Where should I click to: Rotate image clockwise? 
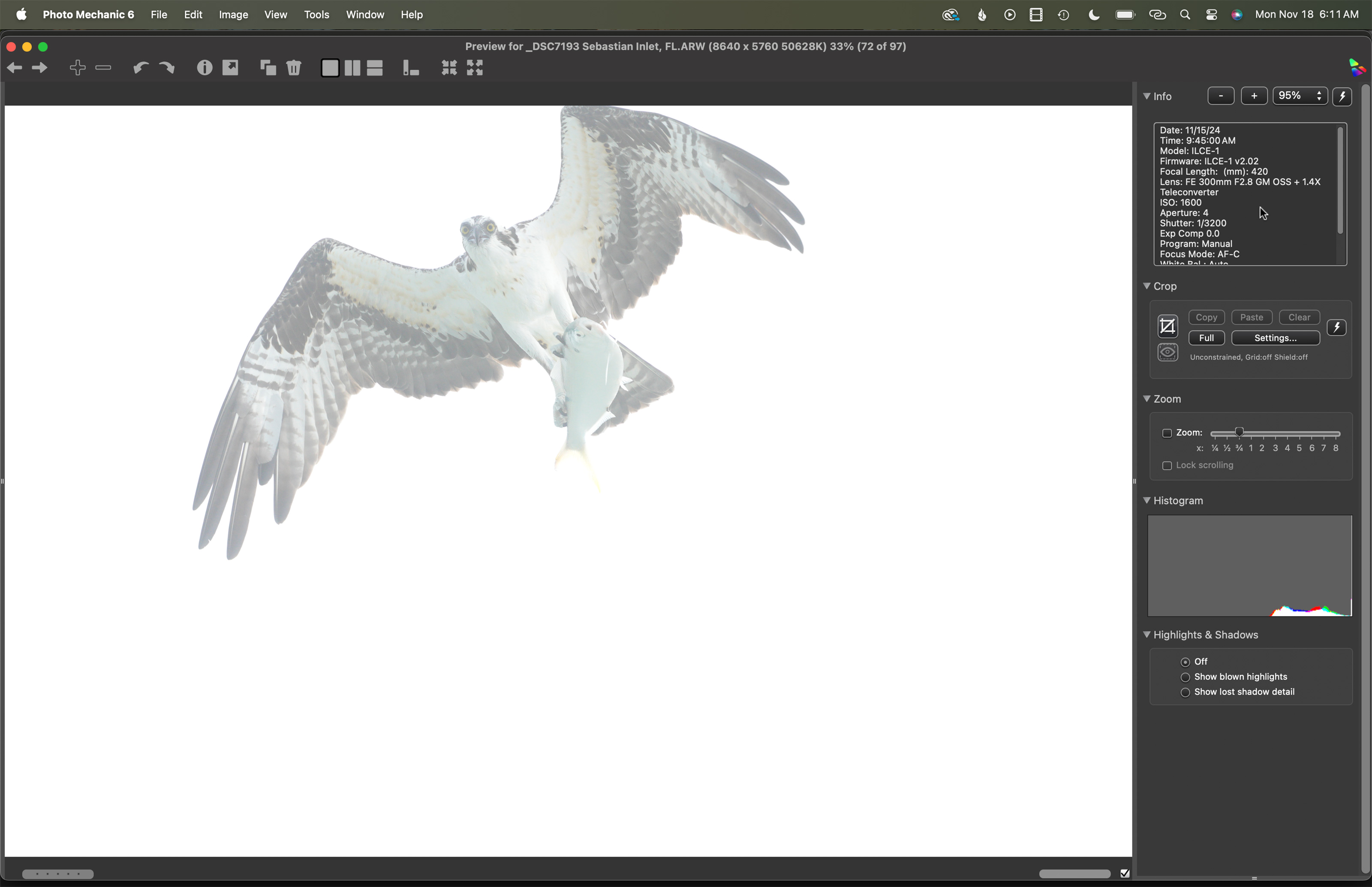(166, 68)
